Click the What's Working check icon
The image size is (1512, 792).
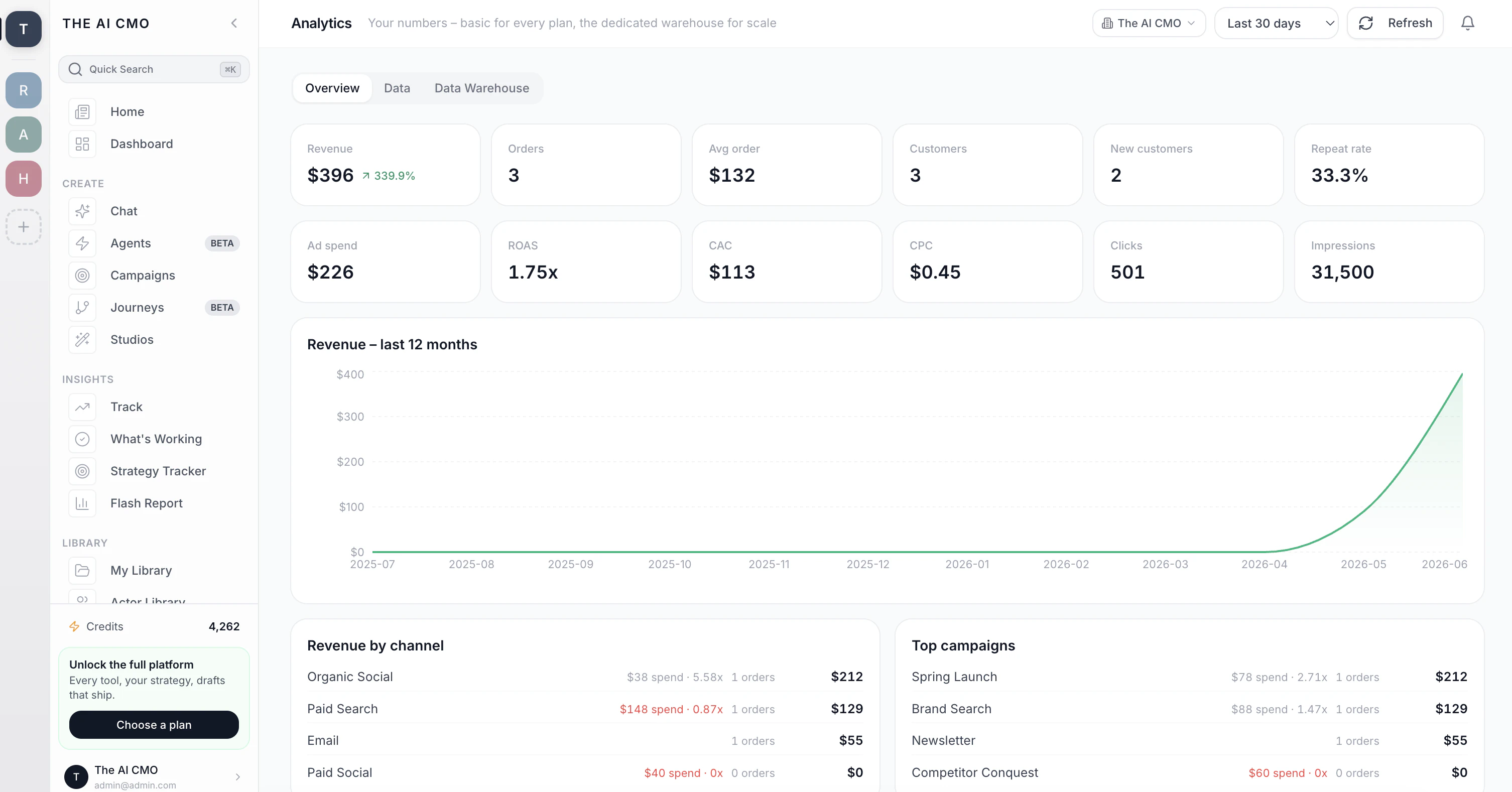coord(82,439)
